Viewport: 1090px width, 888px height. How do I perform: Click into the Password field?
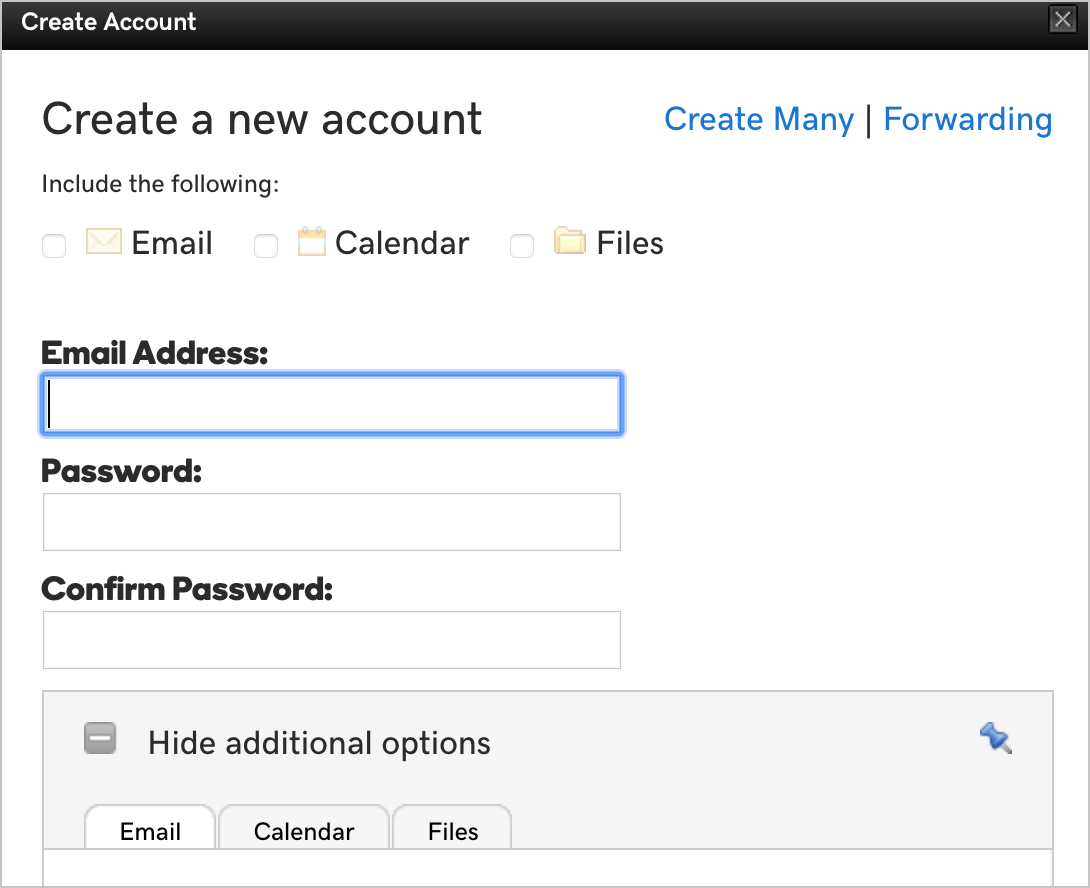tap(332, 522)
